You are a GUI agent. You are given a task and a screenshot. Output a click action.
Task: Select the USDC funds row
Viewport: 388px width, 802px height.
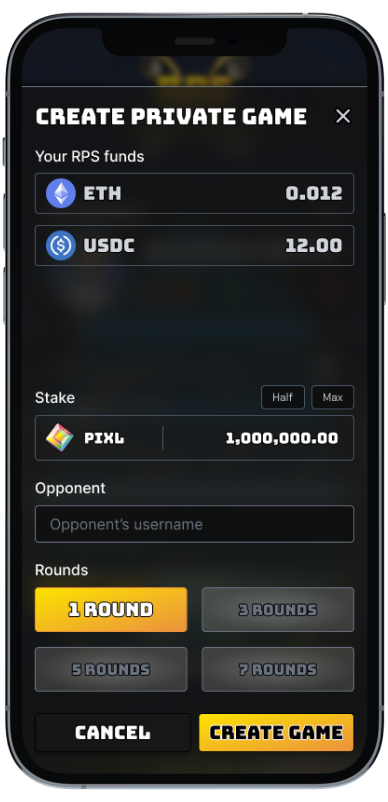[194, 246]
